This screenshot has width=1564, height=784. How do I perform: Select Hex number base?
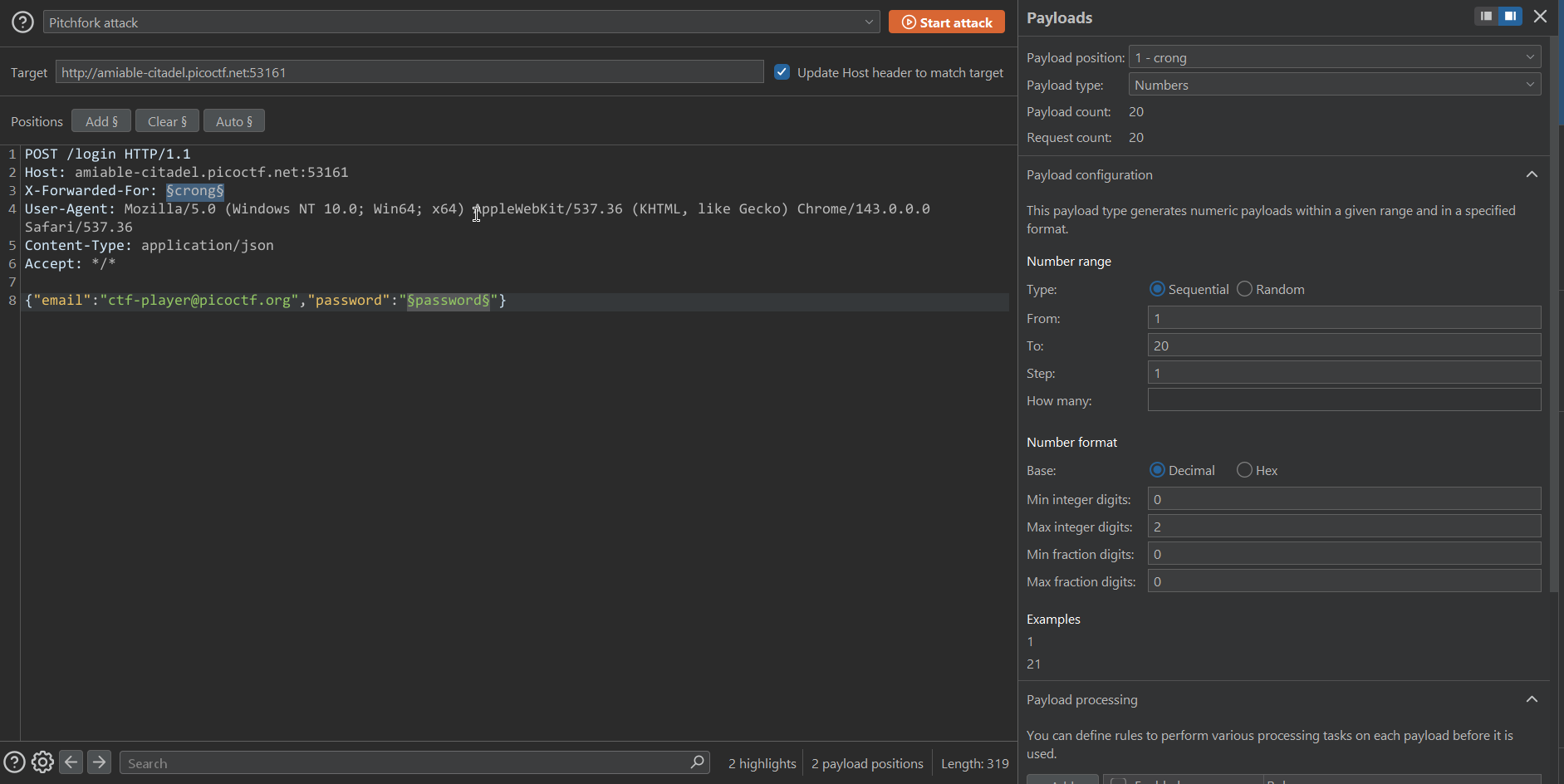[1244, 470]
